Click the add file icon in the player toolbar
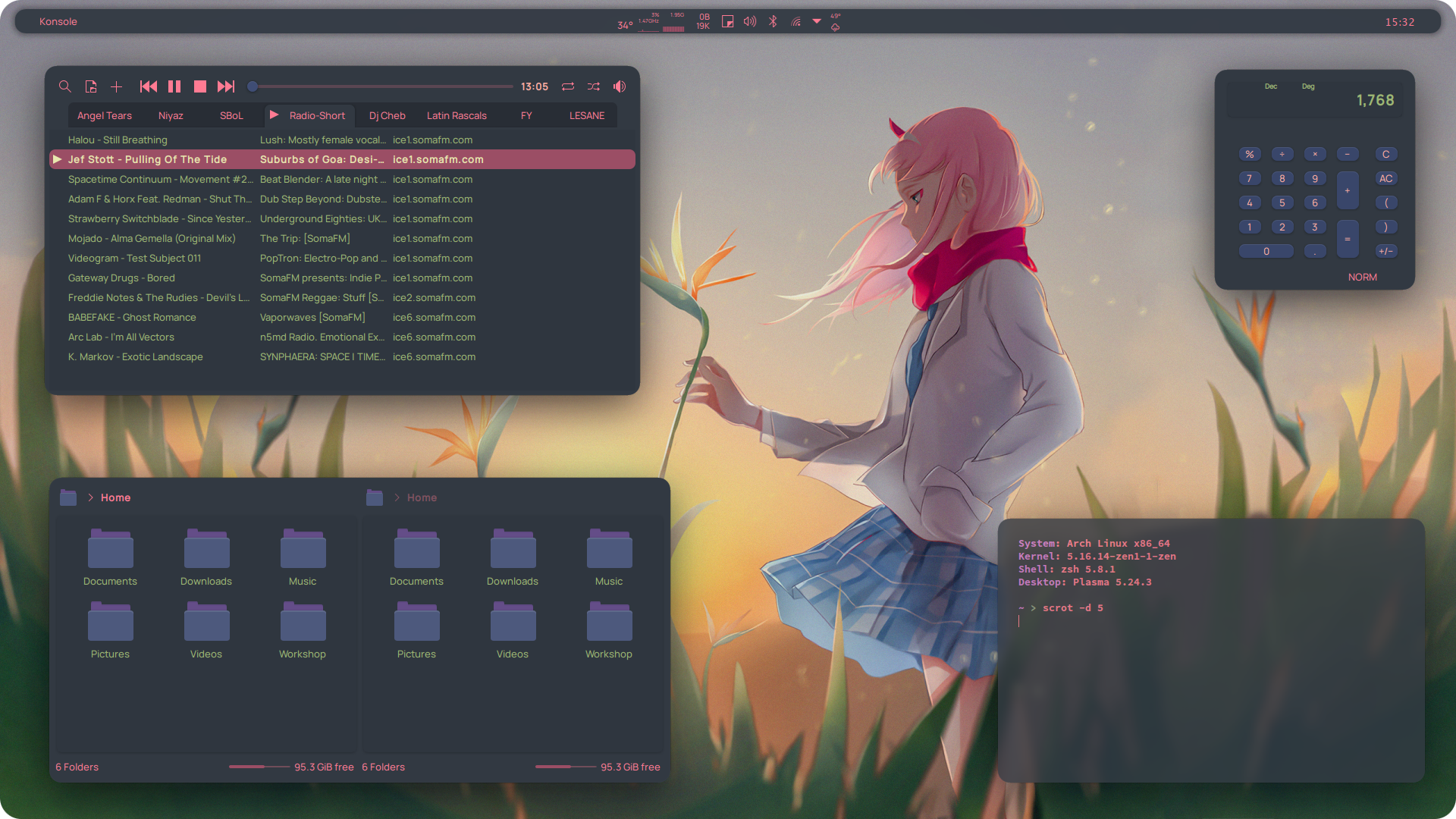Image resolution: width=1456 pixels, height=819 pixels. (x=91, y=86)
